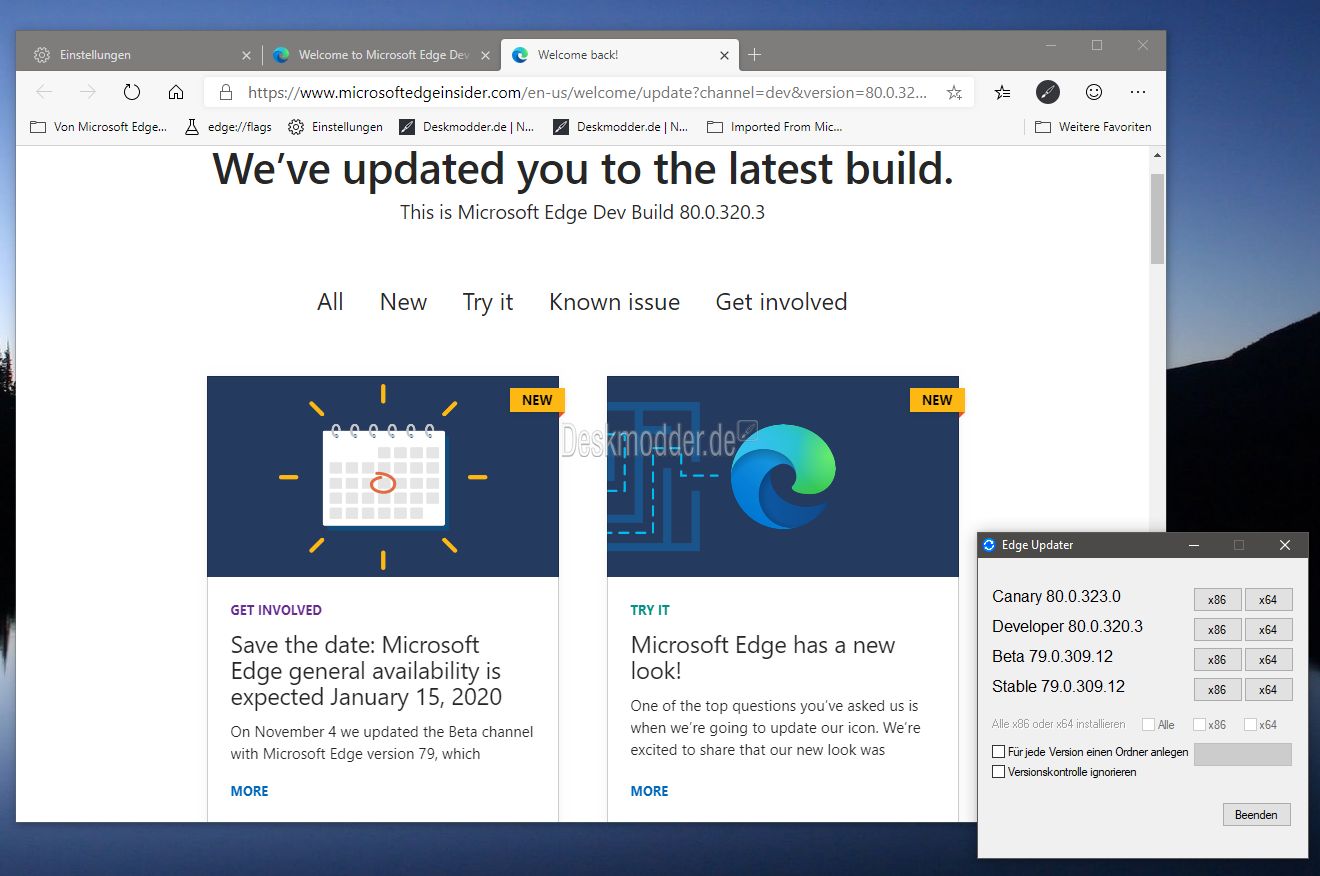Image resolution: width=1320 pixels, height=876 pixels.
Task: Expand the Weitere Favoriten folder
Action: (1093, 127)
